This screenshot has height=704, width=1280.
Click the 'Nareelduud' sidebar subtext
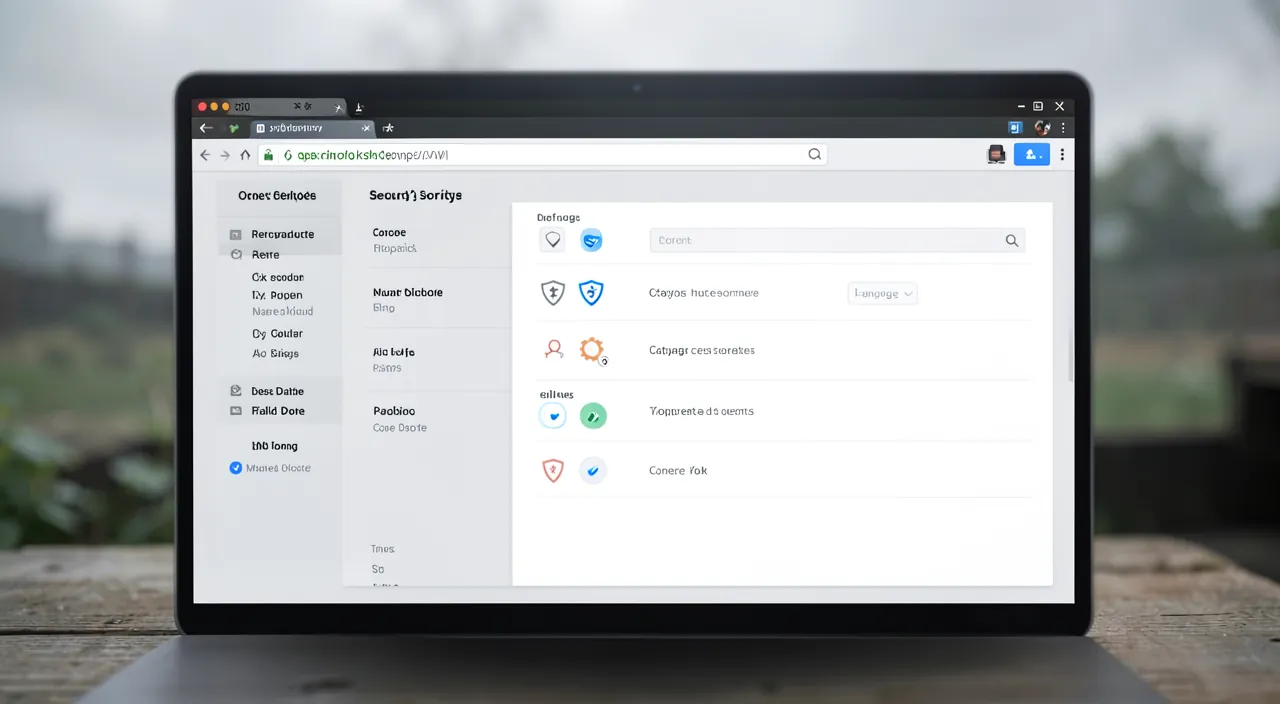tap(282, 312)
